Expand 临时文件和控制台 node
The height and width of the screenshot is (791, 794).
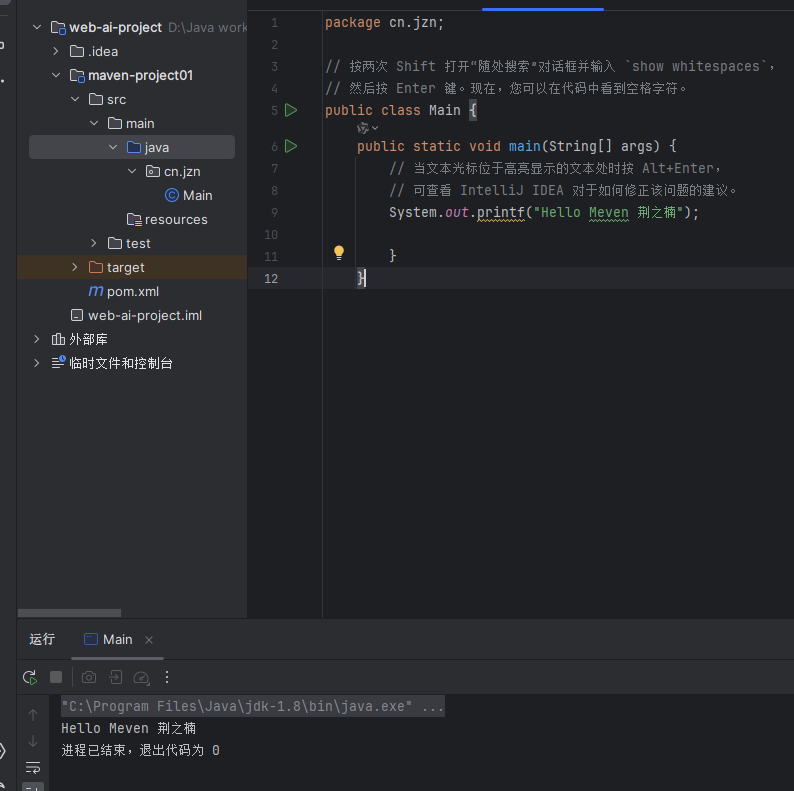(x=36, y=363)
